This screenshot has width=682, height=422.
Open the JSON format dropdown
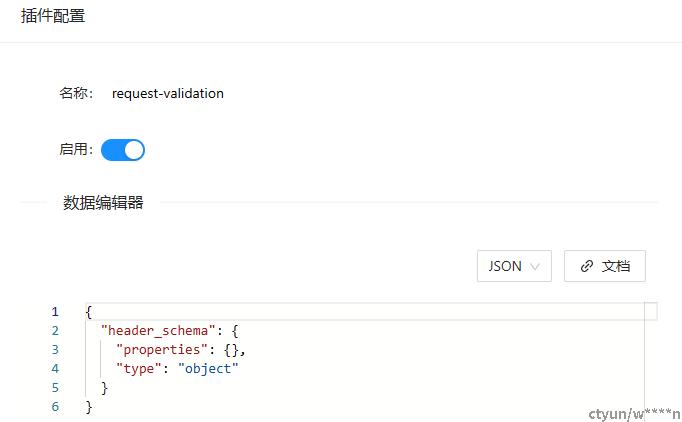(x=514, y=266)
